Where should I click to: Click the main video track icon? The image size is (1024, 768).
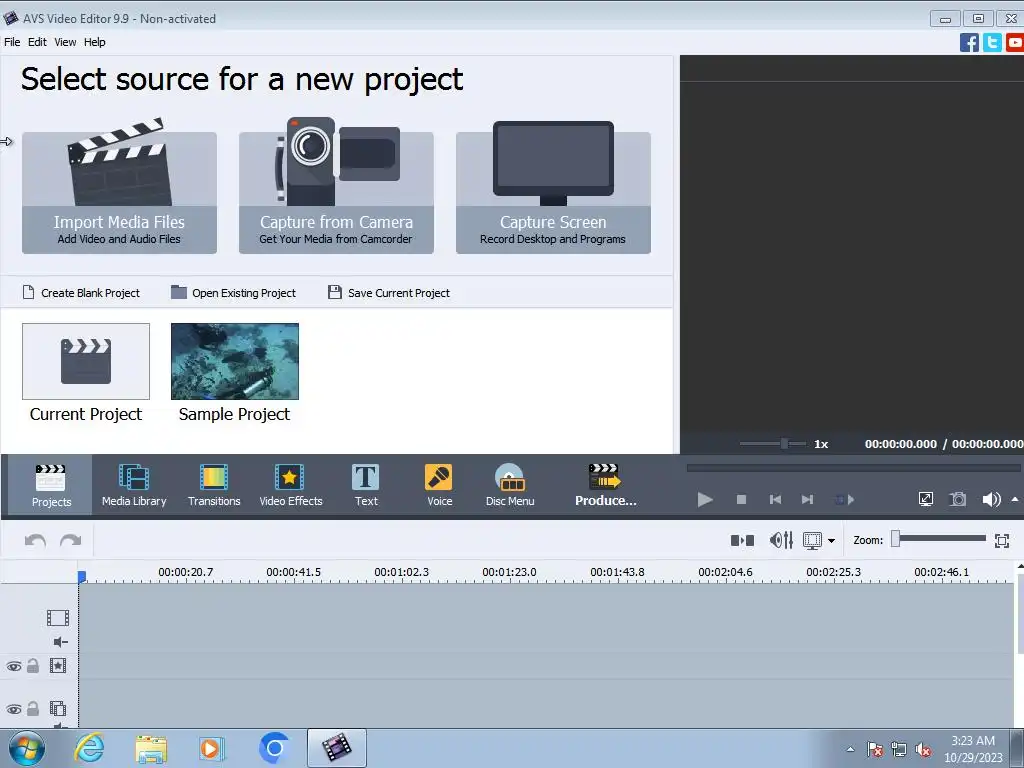coord(57,617)
